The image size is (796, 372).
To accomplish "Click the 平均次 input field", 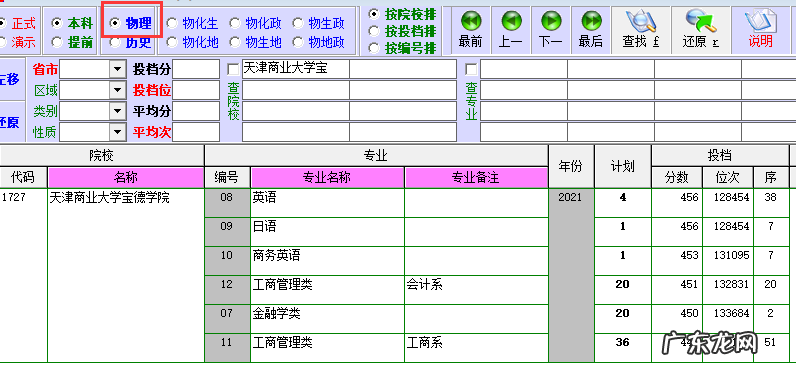I will point(196,132).
